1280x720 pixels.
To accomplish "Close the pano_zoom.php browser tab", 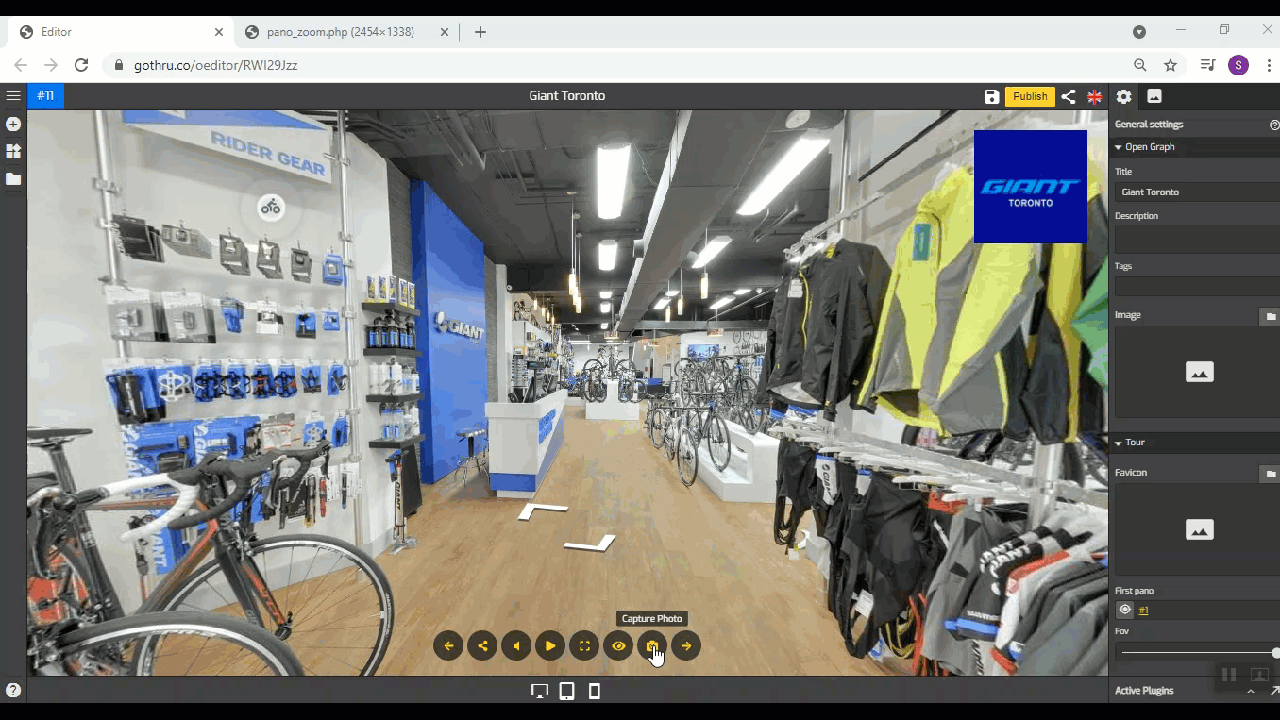I will (444, 32).
